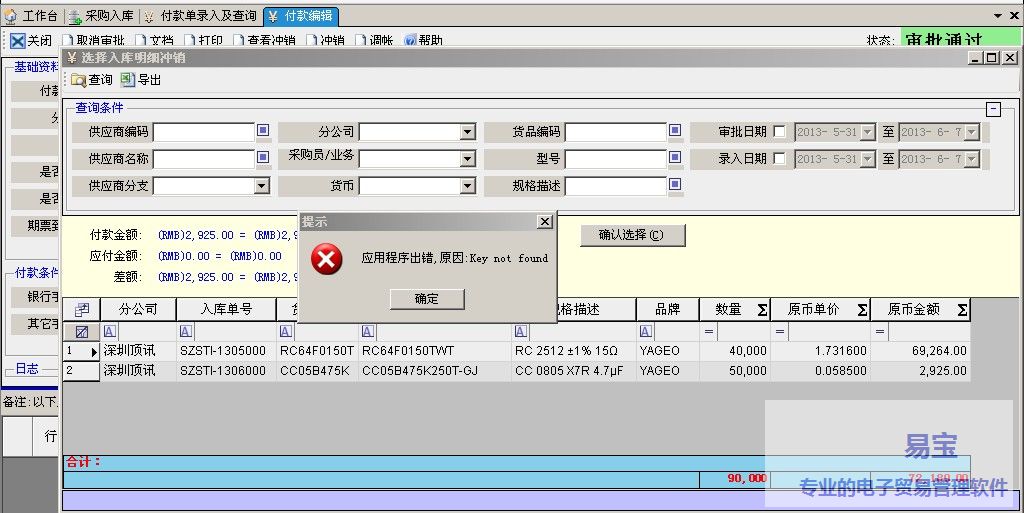Image resolution: width=1024 pixels, height=513 pixels.
Task: Tick the 录入日期 checkbox
Action: click(779, 159)
